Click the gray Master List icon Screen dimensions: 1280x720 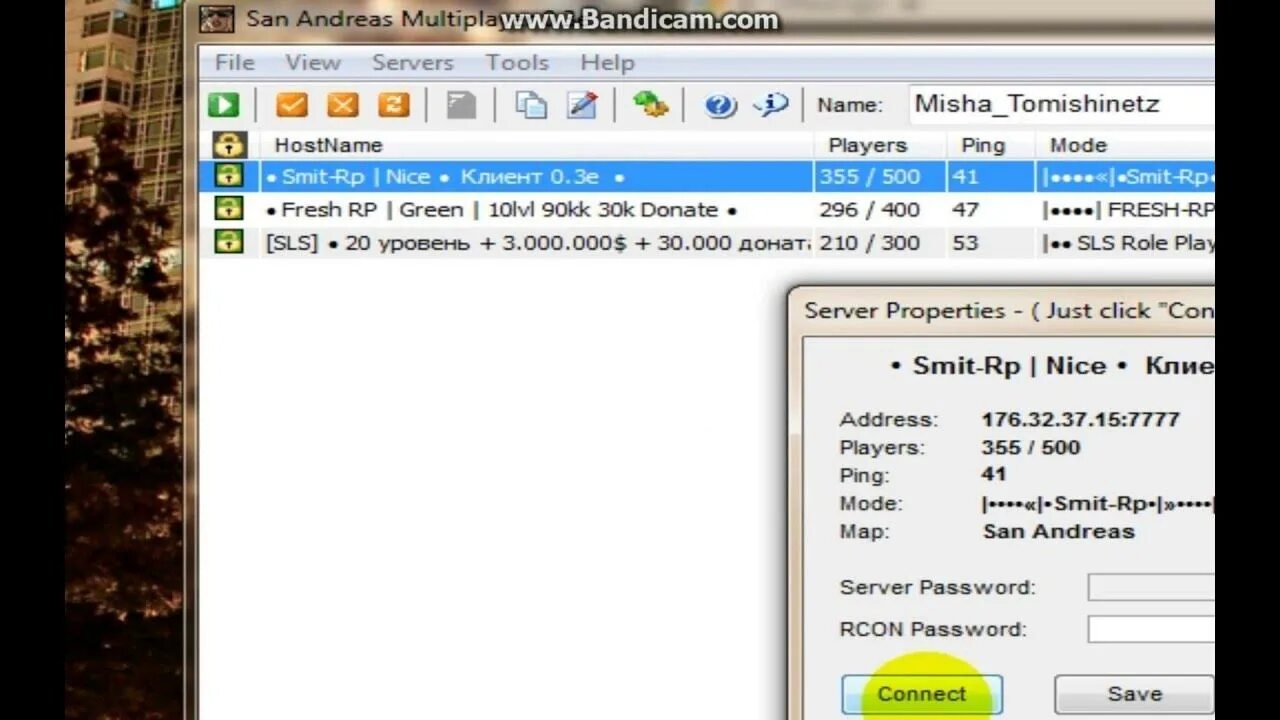point(461,105)
